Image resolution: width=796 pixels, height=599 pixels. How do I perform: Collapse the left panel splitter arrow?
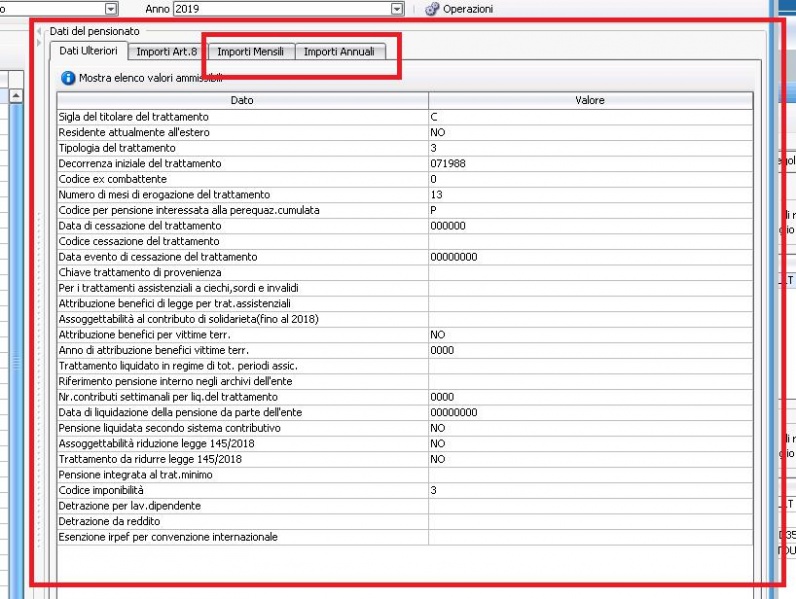coord(39,31)
